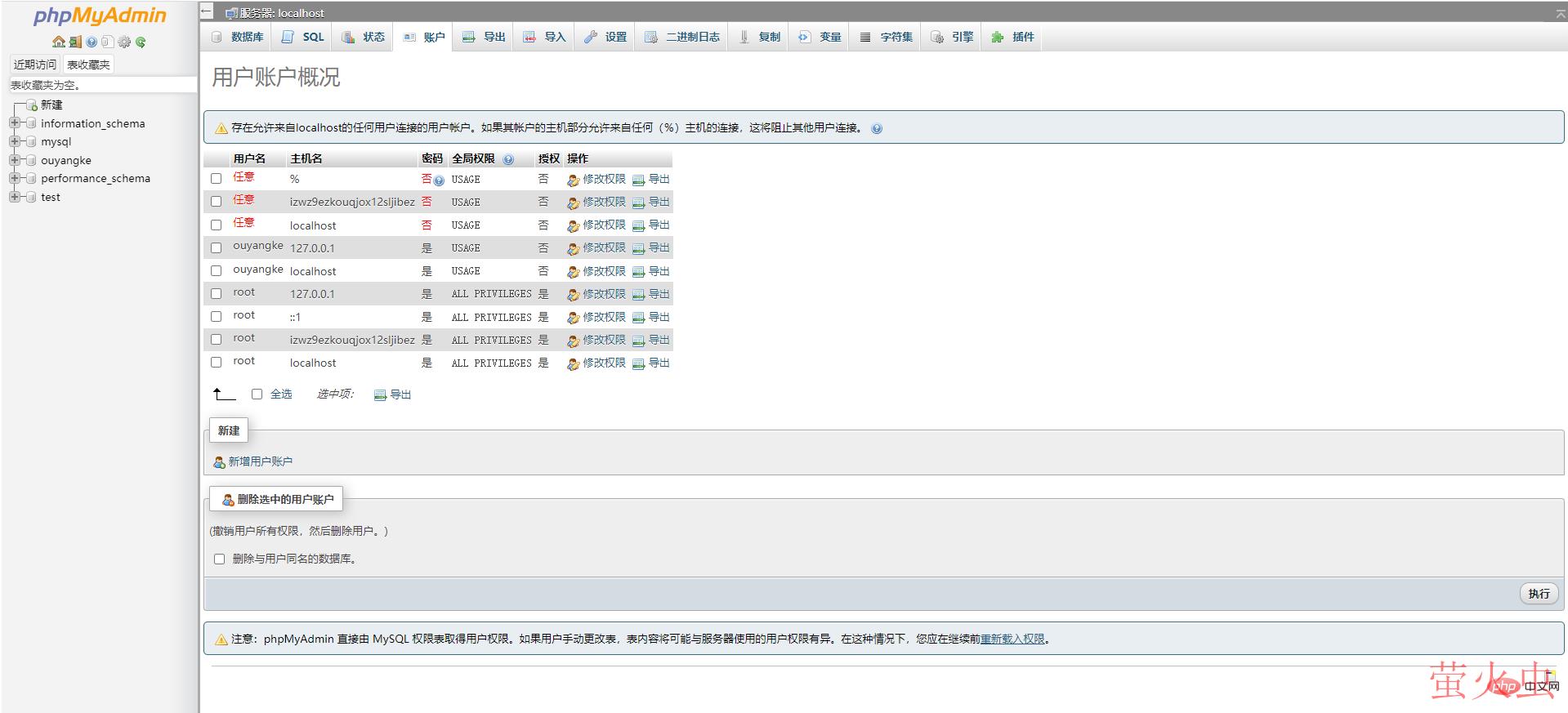
Task: Expand the test database tree node
Action: [14, 197]
